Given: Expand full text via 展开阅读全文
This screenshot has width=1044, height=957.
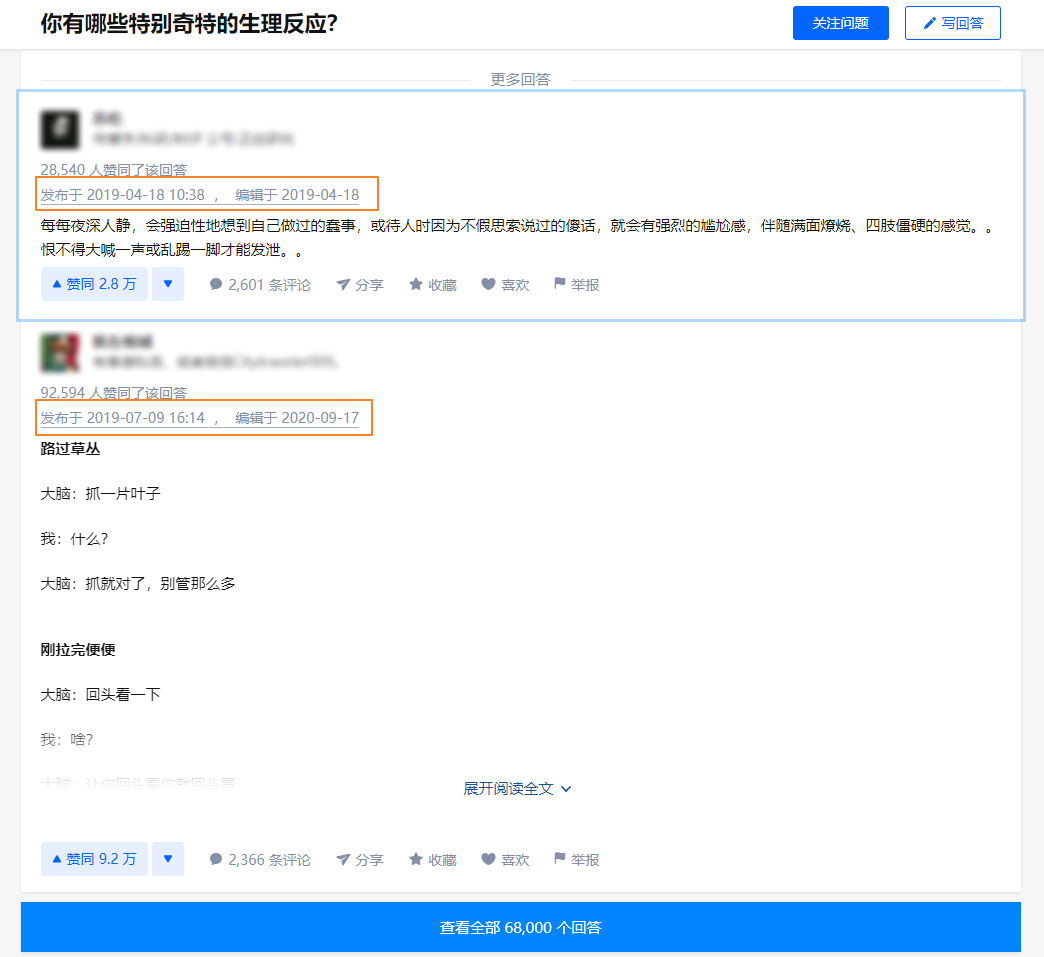Looking at the screenshot, I should coord(518,788).
